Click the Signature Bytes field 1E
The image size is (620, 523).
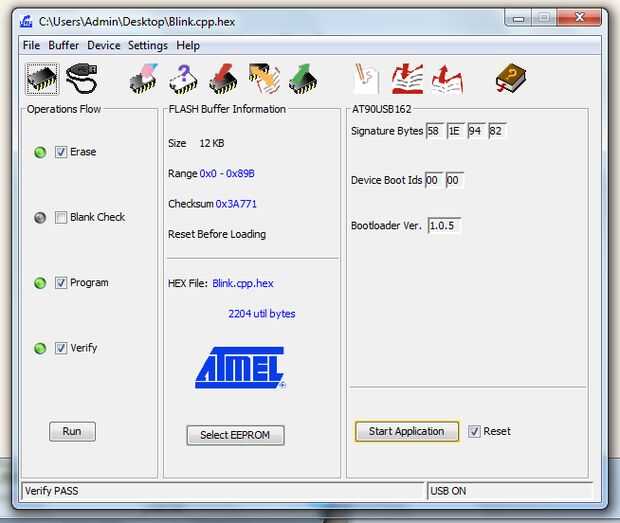coord(455,131)
